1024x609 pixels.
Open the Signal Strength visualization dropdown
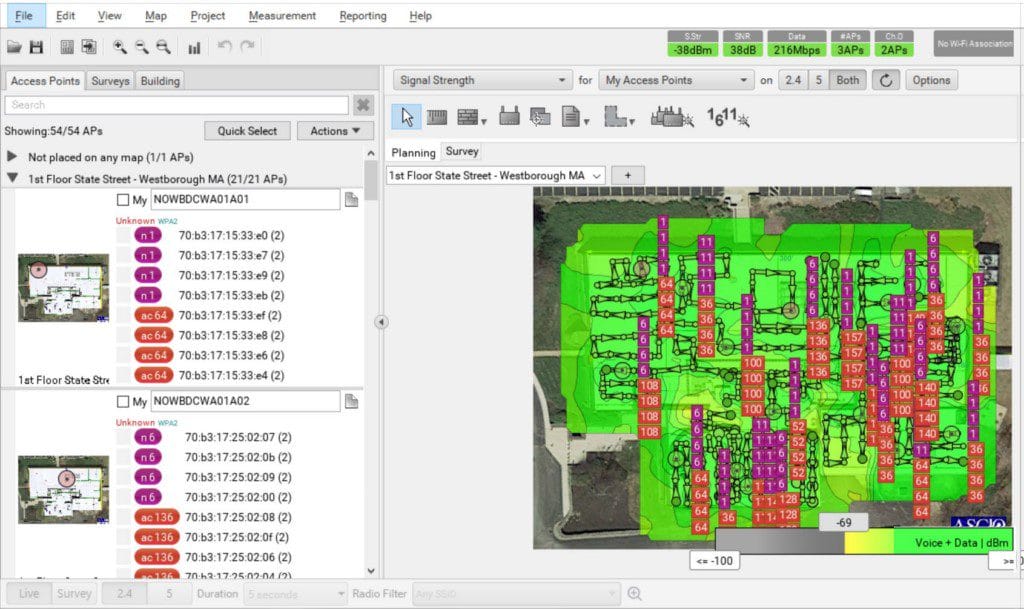[483, 80]
